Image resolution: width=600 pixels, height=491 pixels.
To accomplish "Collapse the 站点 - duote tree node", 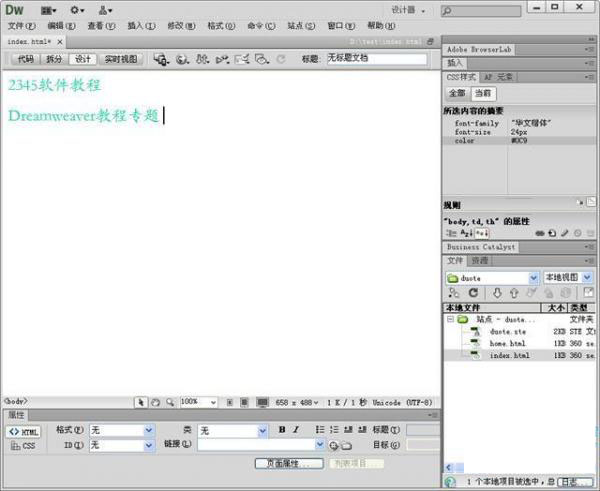I will [450, 319].
